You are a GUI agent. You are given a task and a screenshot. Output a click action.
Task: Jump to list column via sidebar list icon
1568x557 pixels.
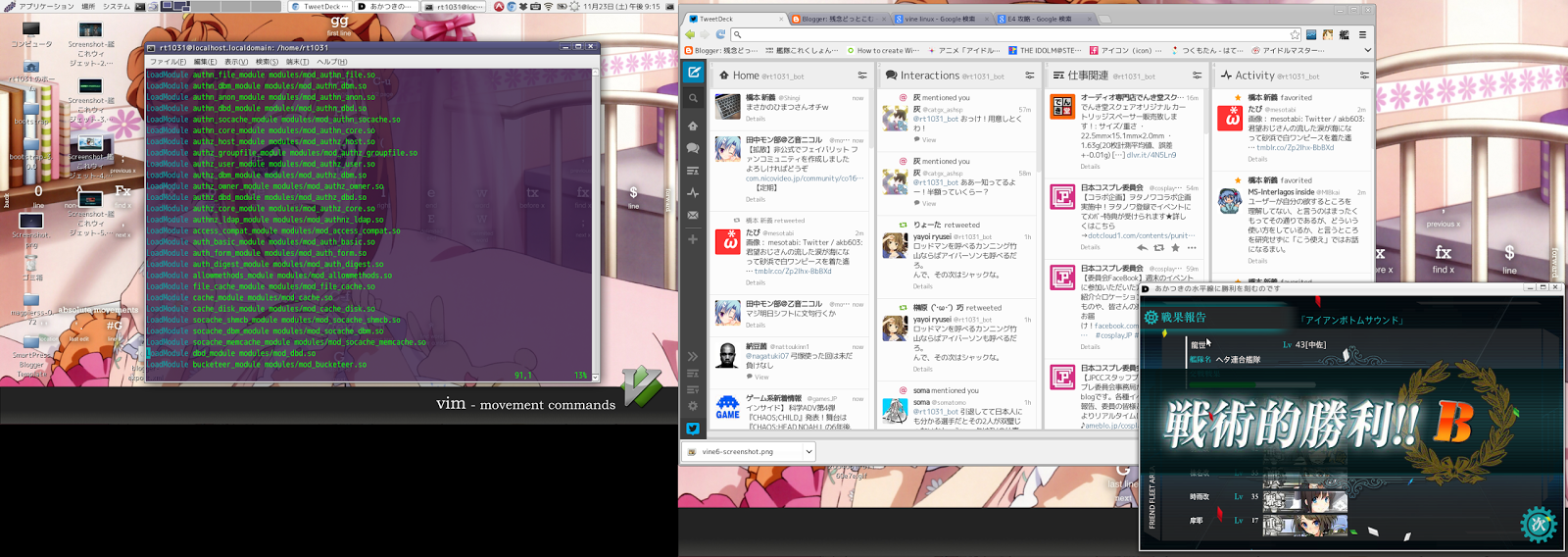click(x=693, y=171)
